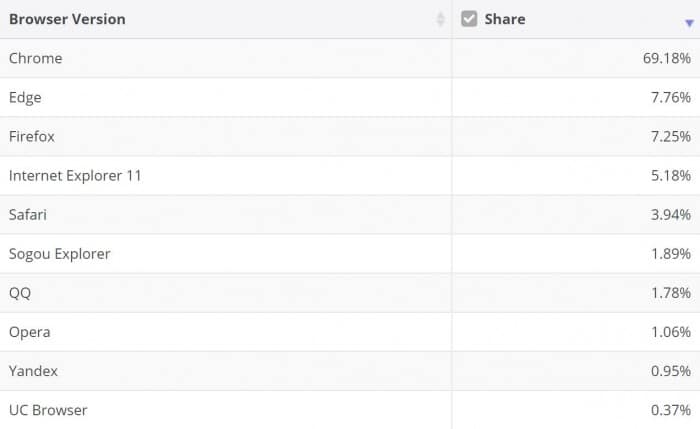
Task: Toggle the Share column checkbox
Action: coord(469,19)
